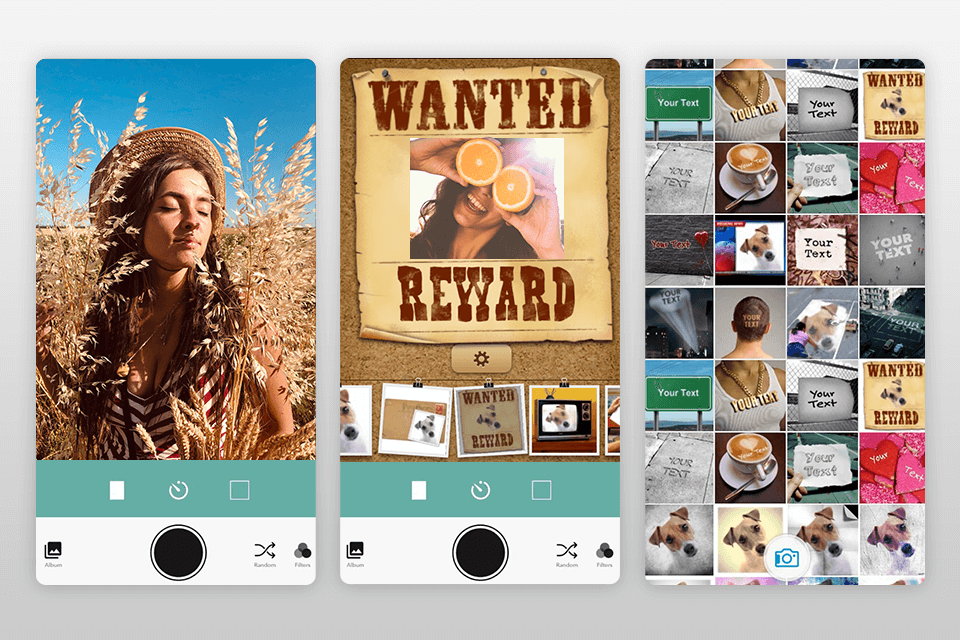Tap the Random shuffle icon on the left screen
Screen dimensions: 960x640
(x=263, y=549)
